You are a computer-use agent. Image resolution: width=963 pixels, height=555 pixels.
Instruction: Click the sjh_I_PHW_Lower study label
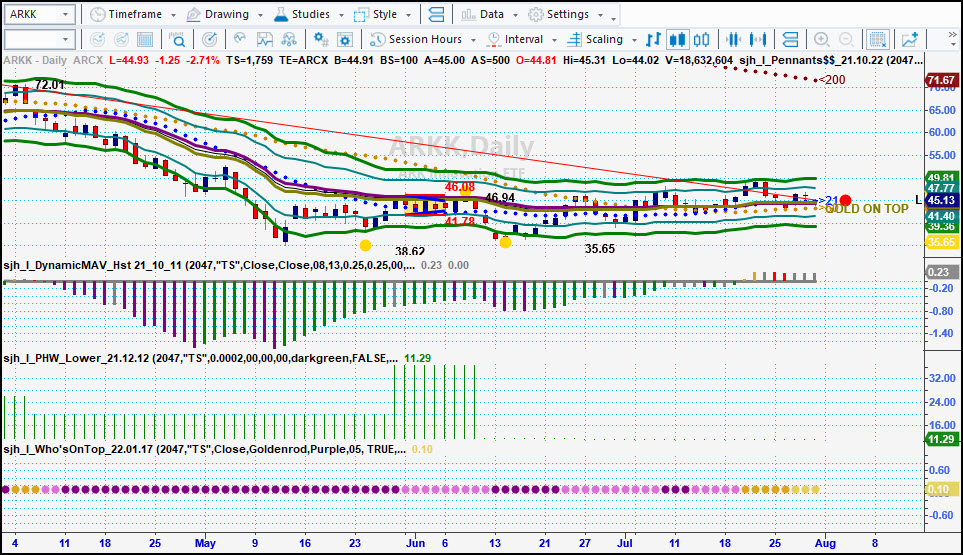coord(200,359)
